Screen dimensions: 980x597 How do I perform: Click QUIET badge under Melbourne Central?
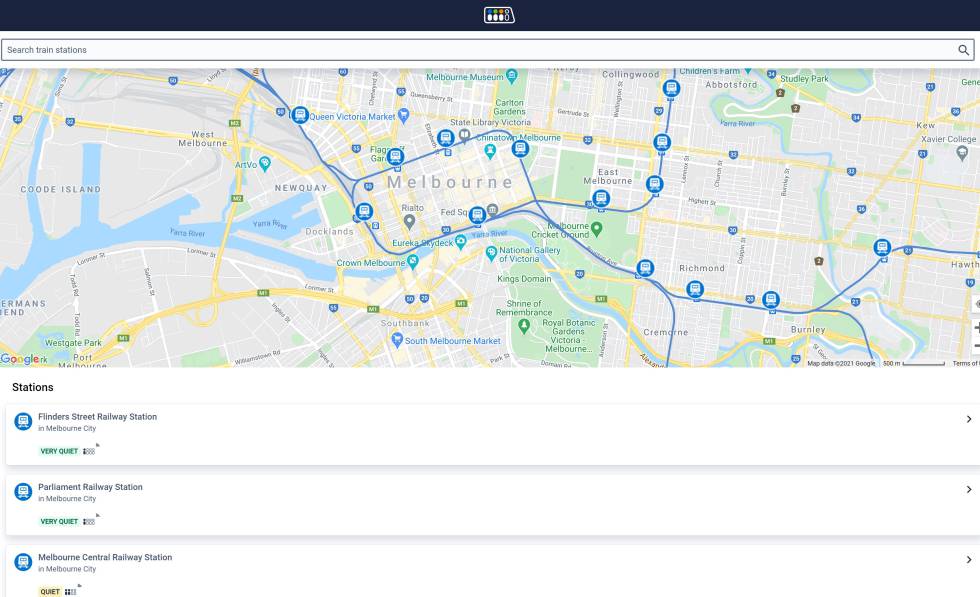(50, 591)
